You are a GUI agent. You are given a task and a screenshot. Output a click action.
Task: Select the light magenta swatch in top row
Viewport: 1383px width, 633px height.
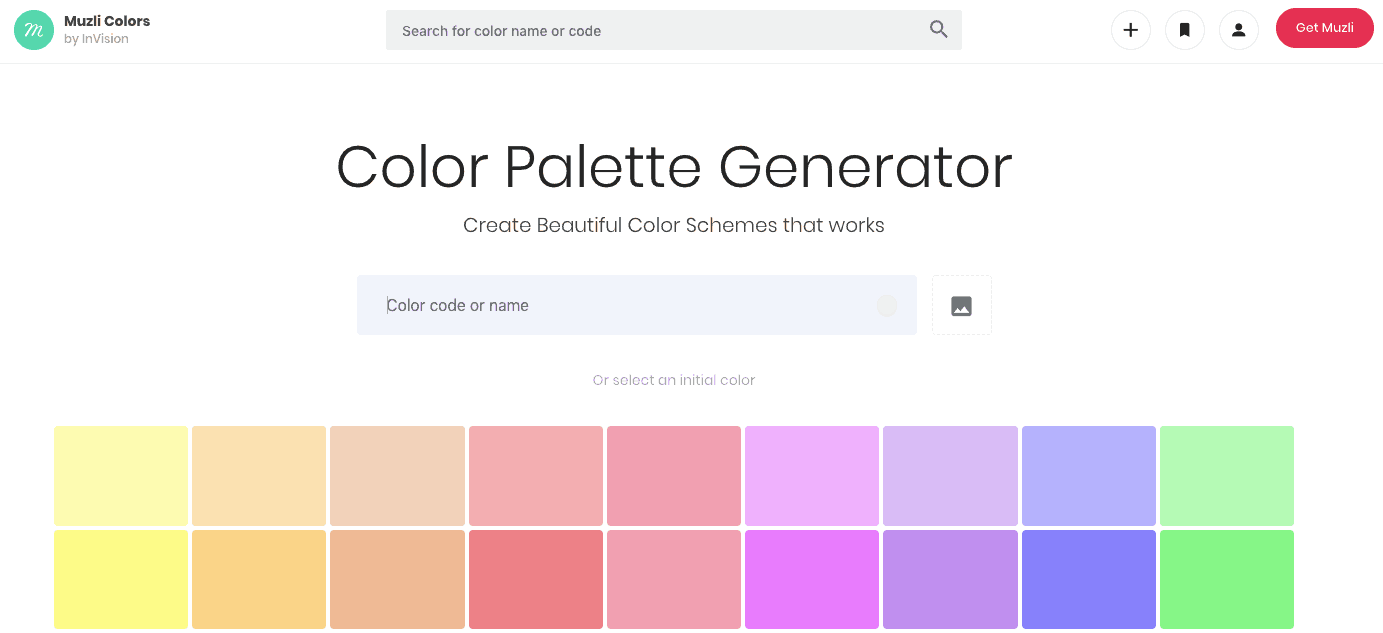pos(812,476)
